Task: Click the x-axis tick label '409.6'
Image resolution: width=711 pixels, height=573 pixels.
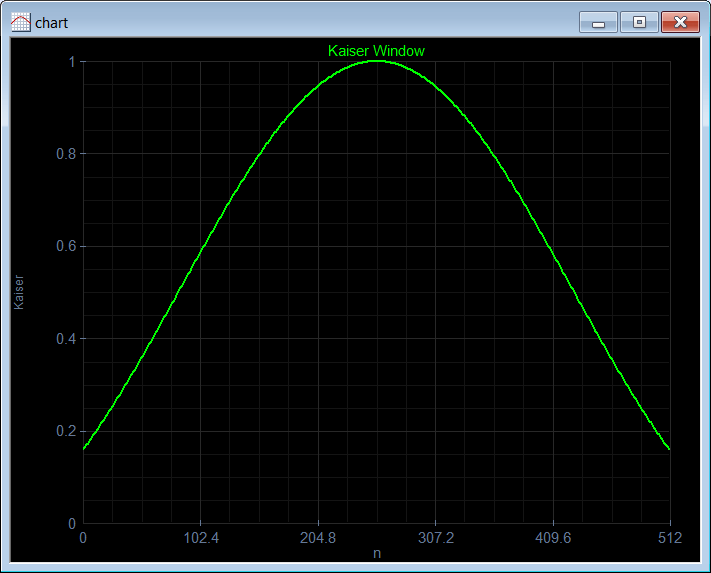Action: click(553, 538)
